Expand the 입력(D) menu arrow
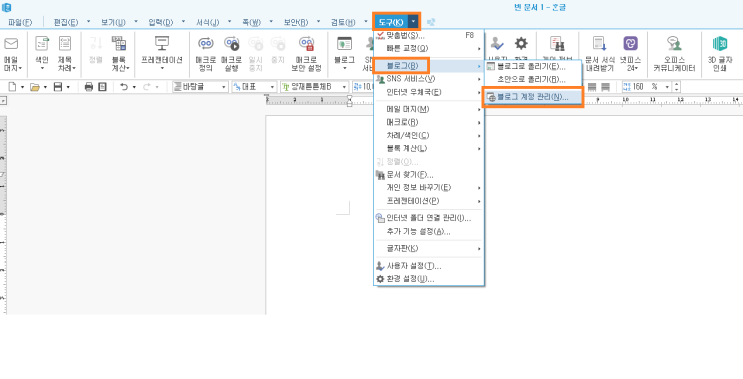 pyautogui.click(x=183, y=21)
